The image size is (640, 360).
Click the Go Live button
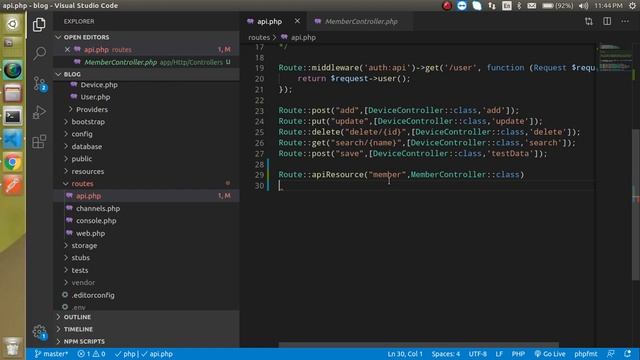click(x=550, y=354)
